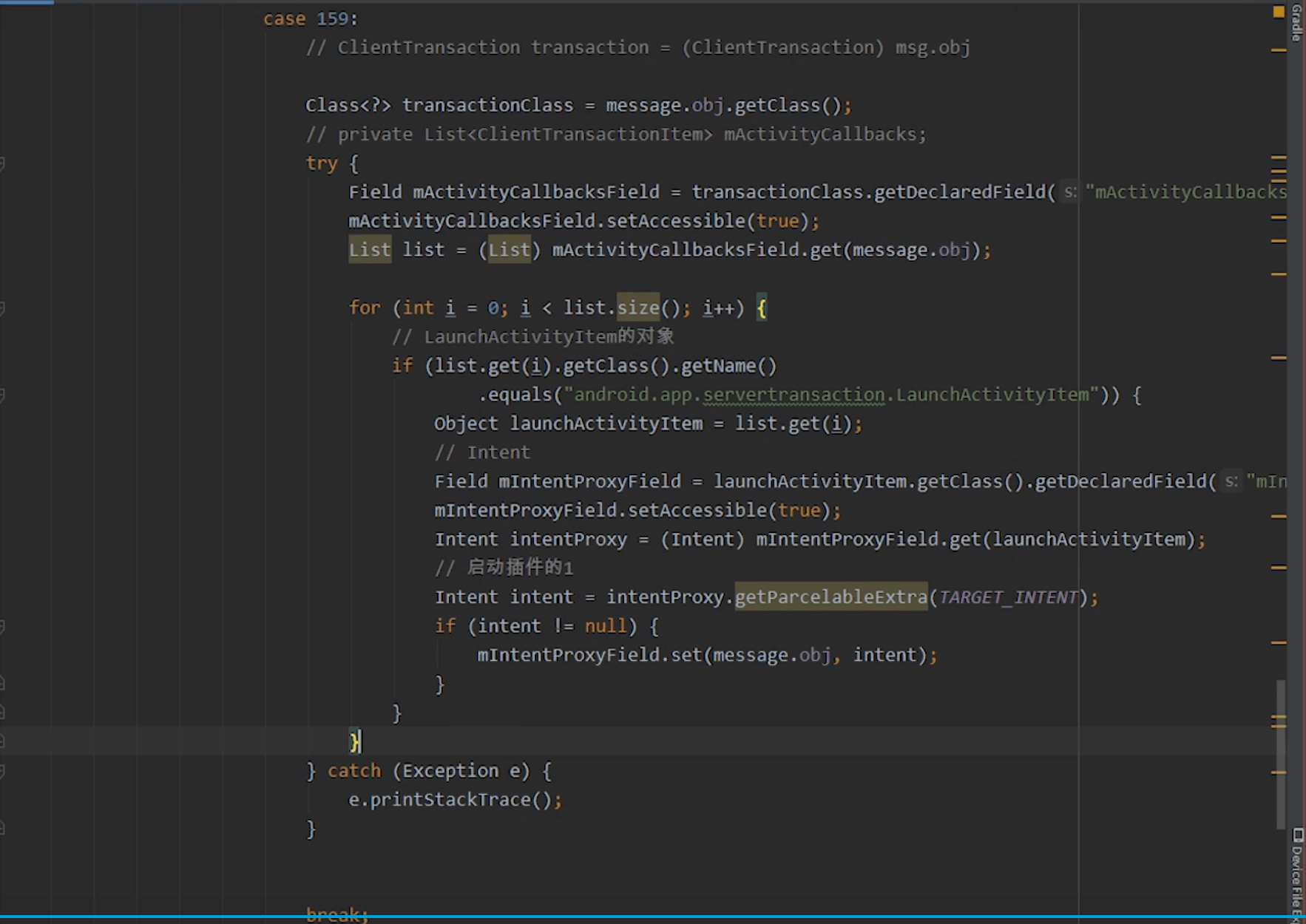
Task: Click the highlighted 'getParcelableExtra' method
Action: point(830,597)
